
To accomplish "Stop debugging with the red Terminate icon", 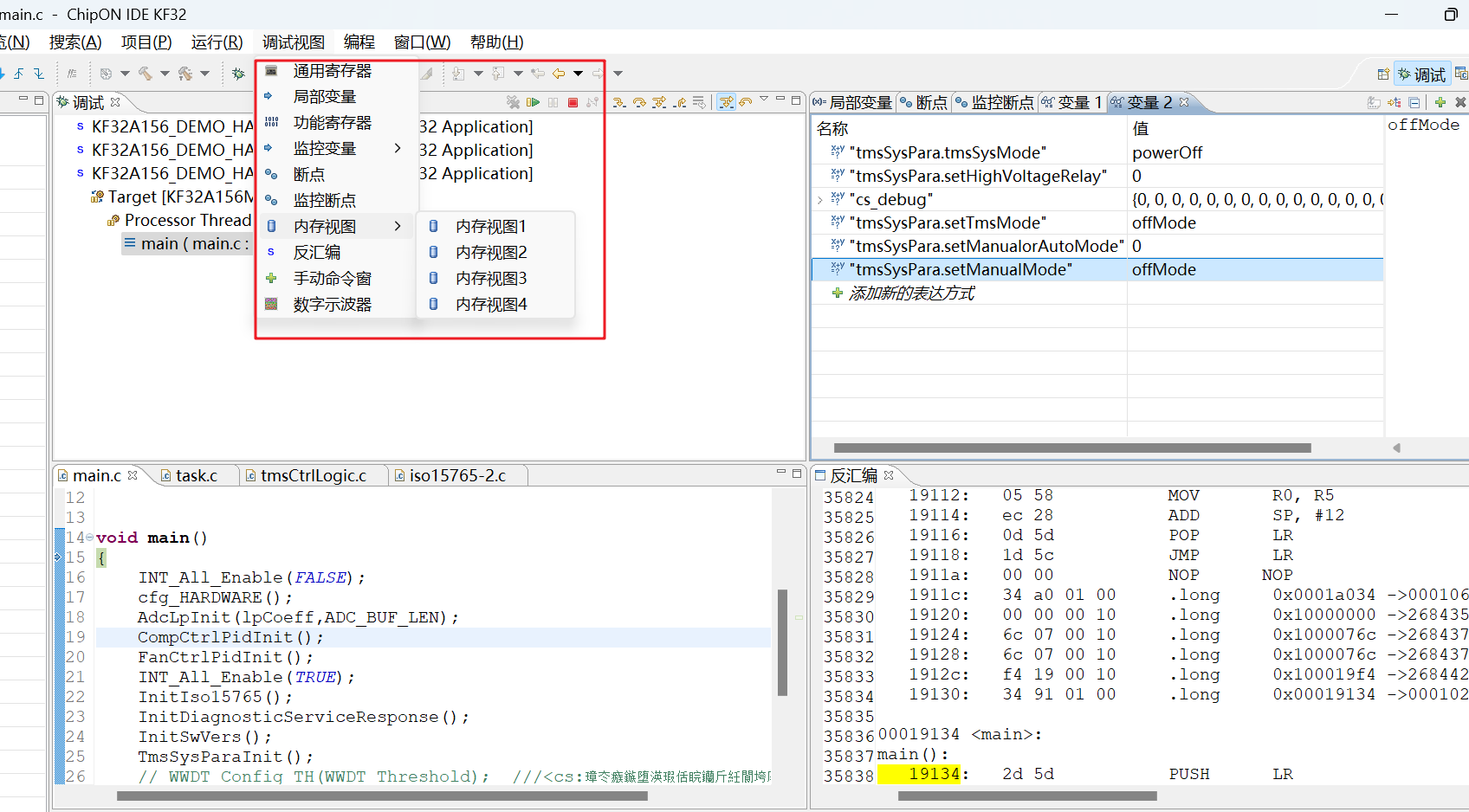I will point(573,102).
